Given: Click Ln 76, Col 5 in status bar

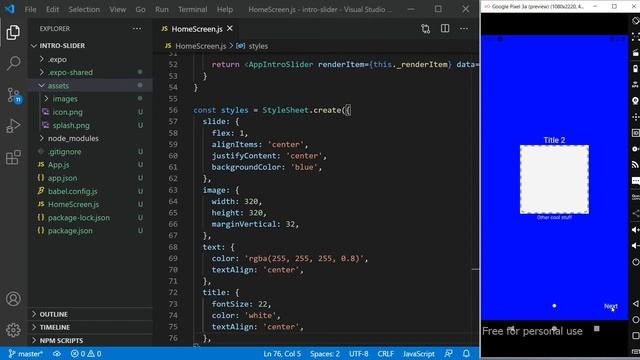Looking at the screenshot, I should [x=282, y=354].
